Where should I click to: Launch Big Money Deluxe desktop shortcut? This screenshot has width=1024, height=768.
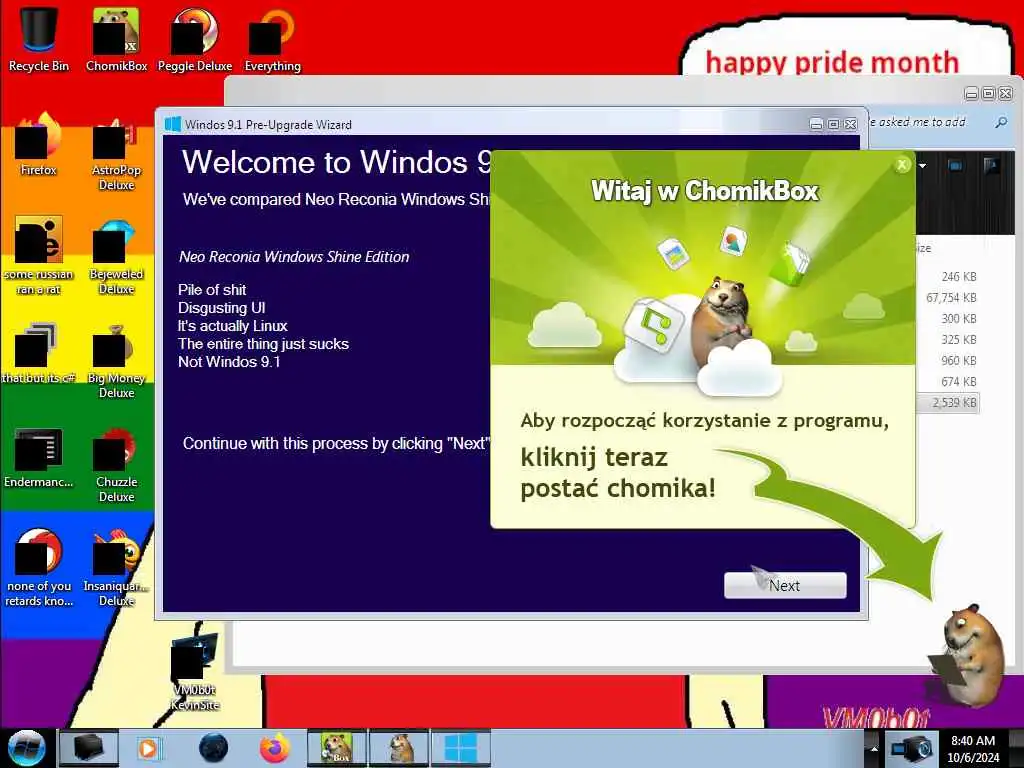click(116, 360)
